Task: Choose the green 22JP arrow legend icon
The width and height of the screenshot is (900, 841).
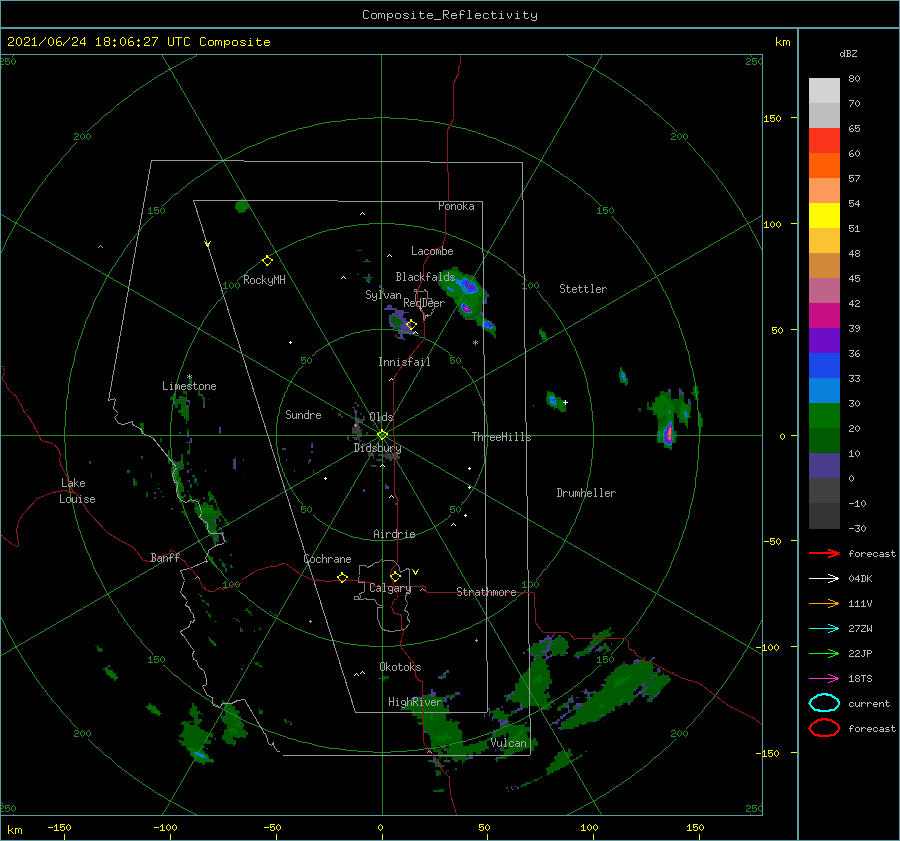Action: click(x=824, y=653)
